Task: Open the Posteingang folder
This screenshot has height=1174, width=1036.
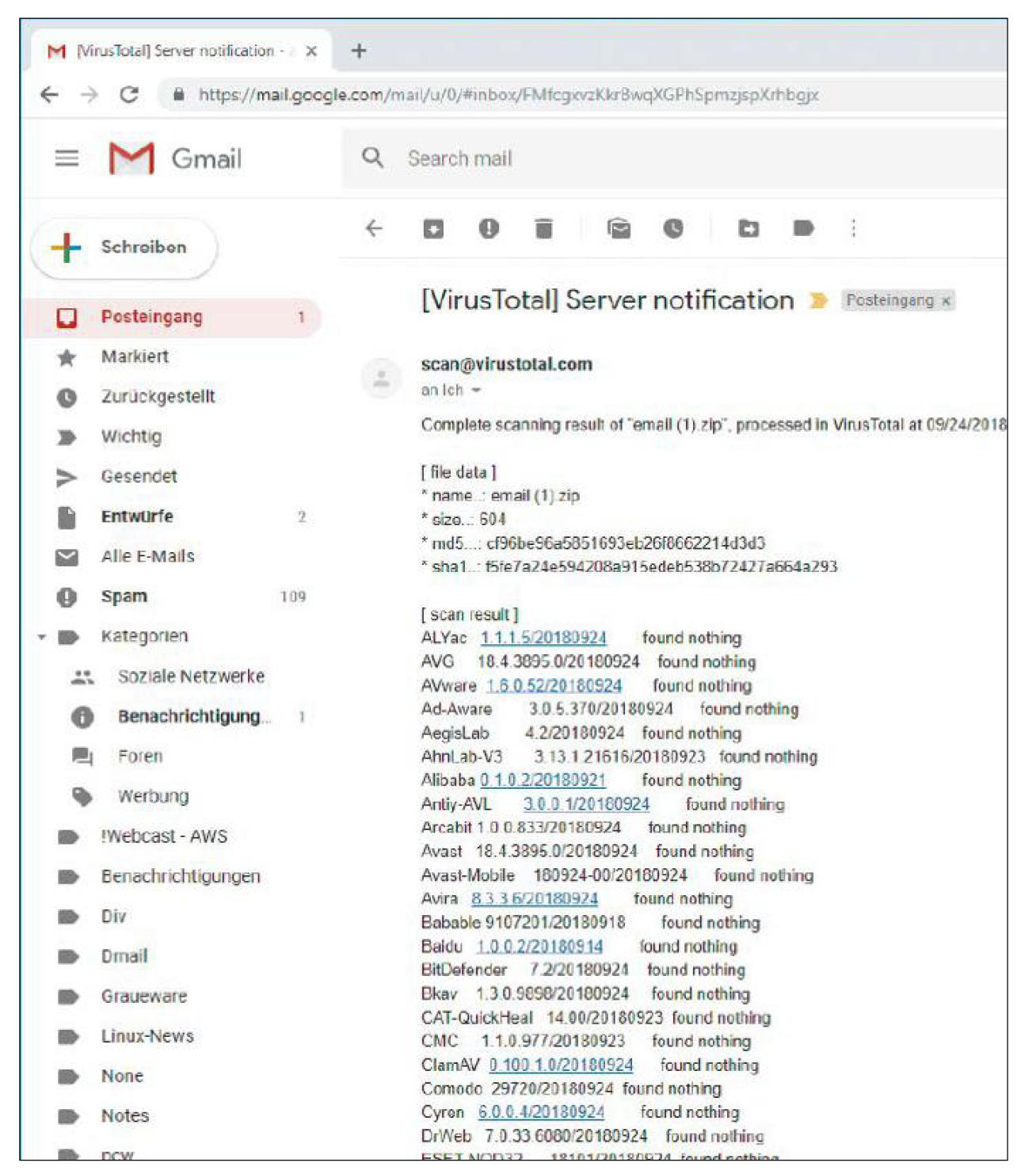Action: pos(172,318)
